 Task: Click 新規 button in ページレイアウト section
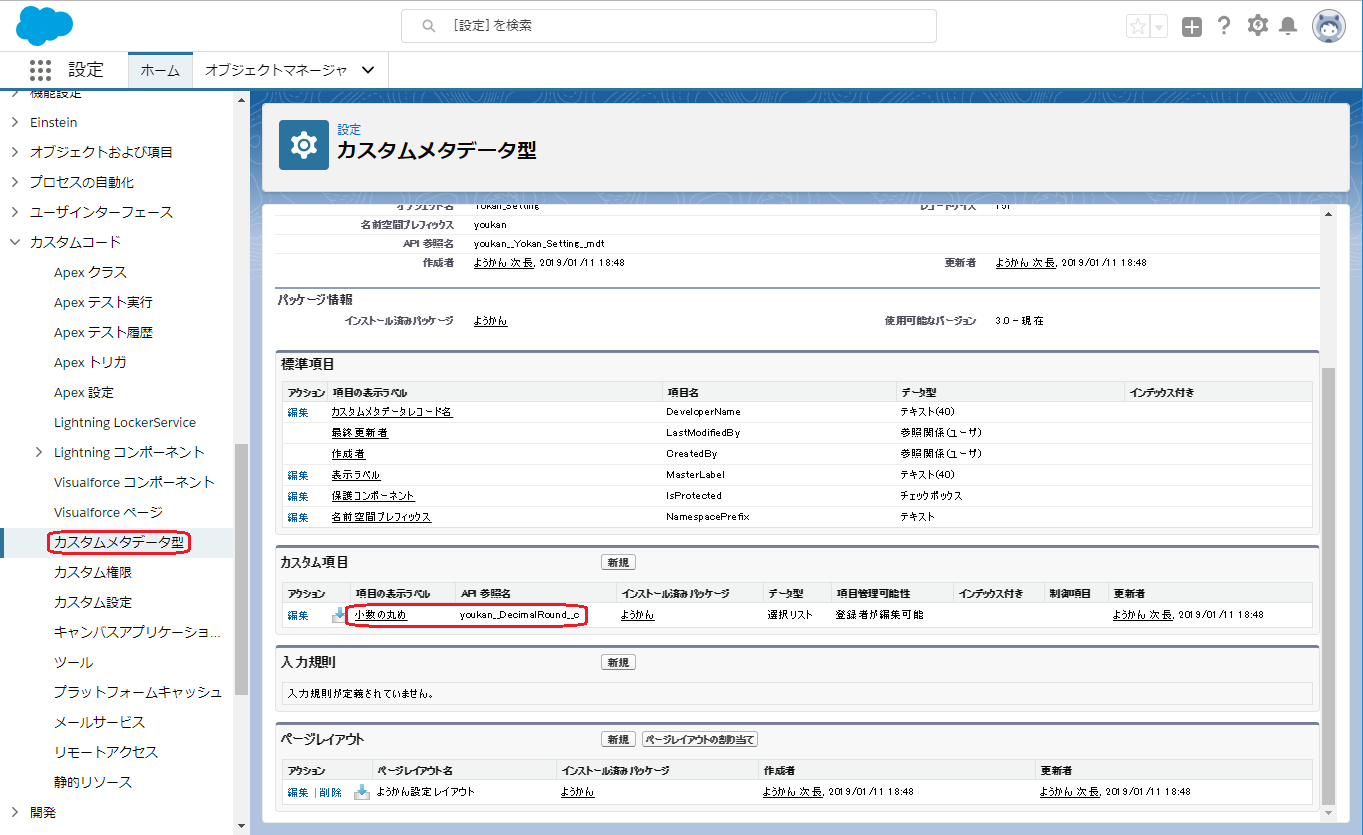pyautogui.click(x=618, y=740)
